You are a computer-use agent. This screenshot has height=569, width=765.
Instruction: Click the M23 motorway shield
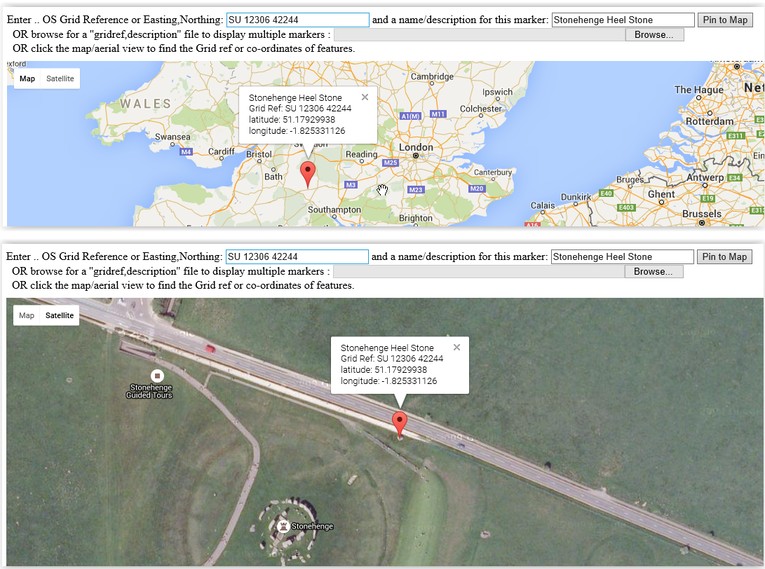[415, 189]
